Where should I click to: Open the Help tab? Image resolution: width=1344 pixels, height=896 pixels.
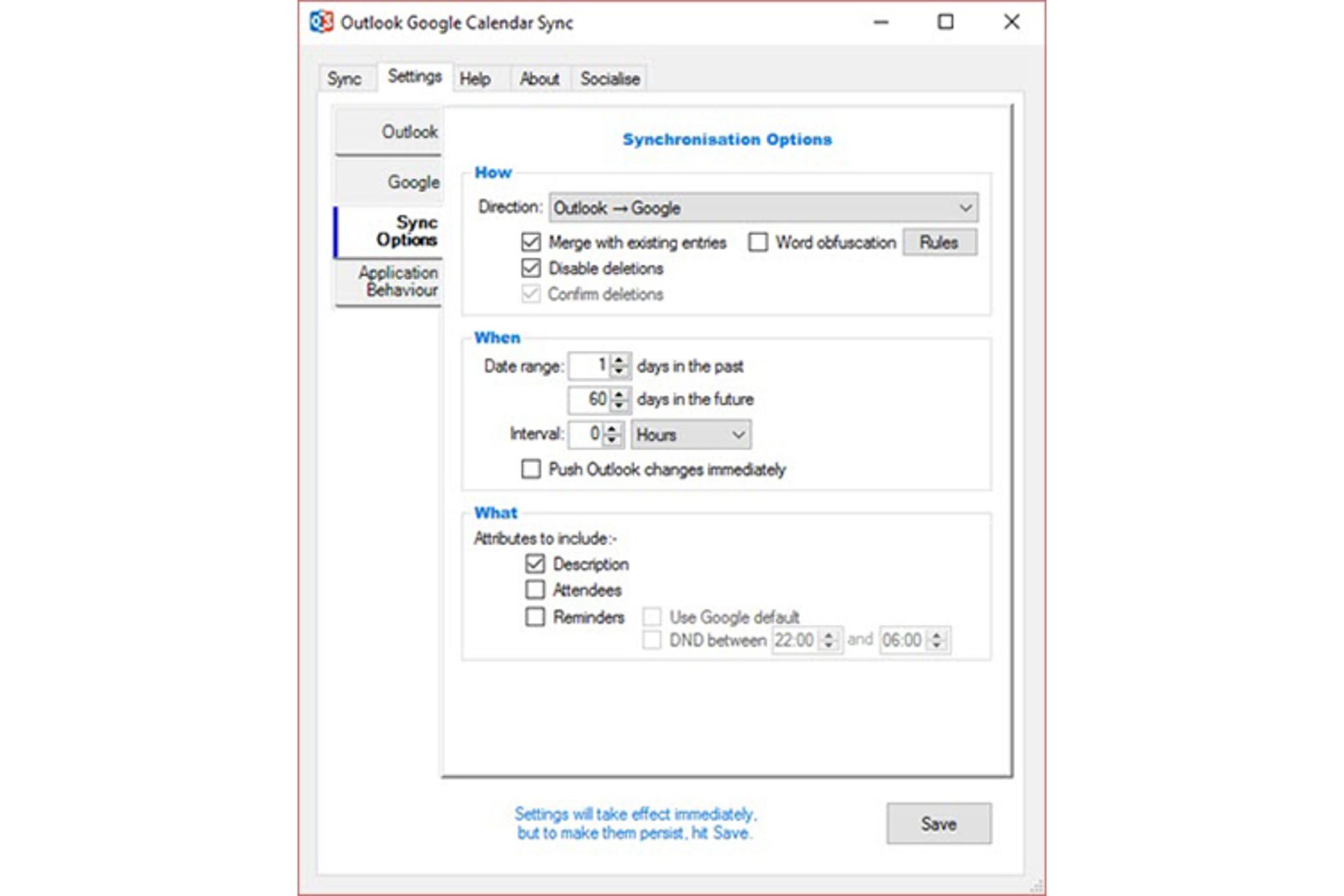click(x=475, y=79)
